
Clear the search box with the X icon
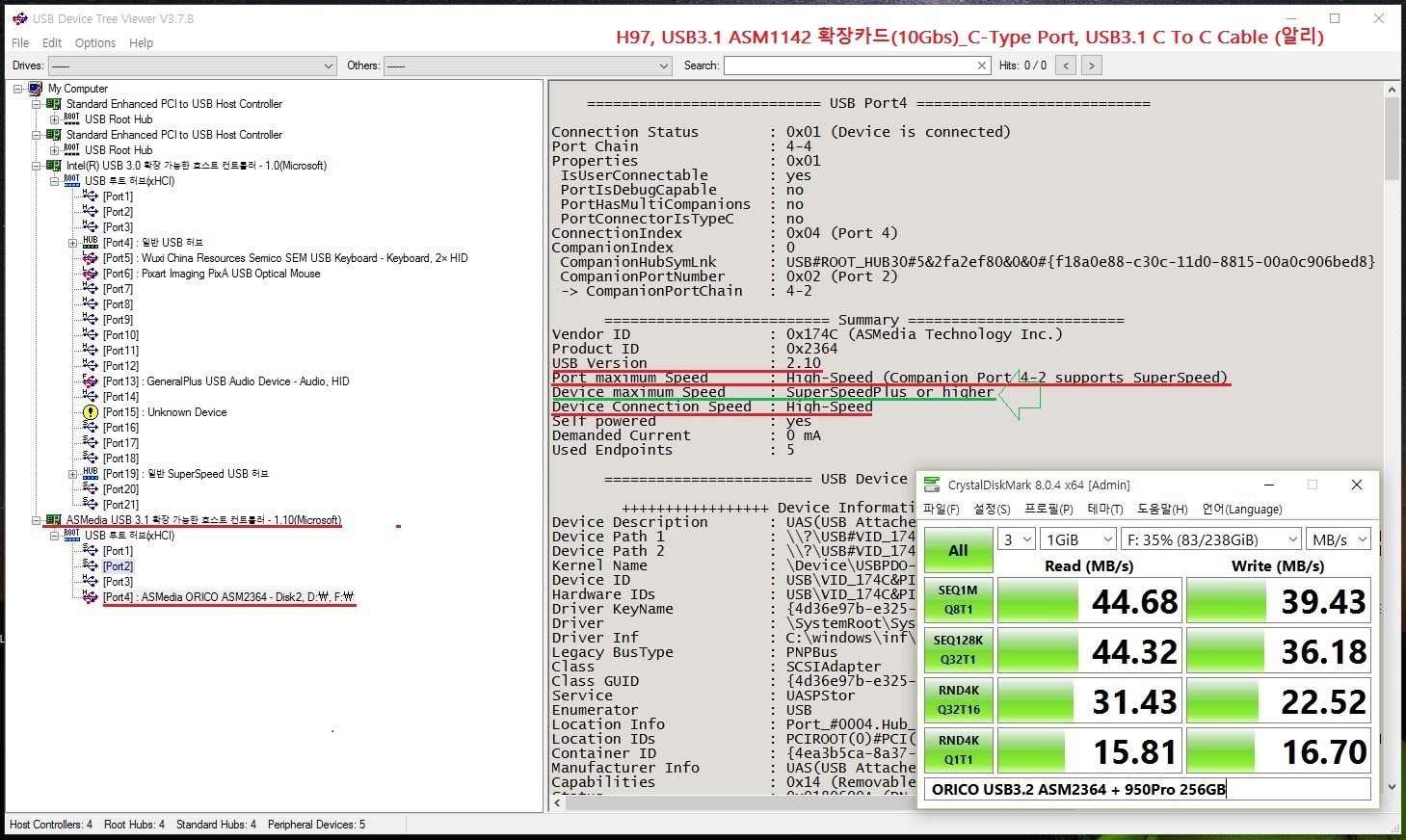point(982,66)
